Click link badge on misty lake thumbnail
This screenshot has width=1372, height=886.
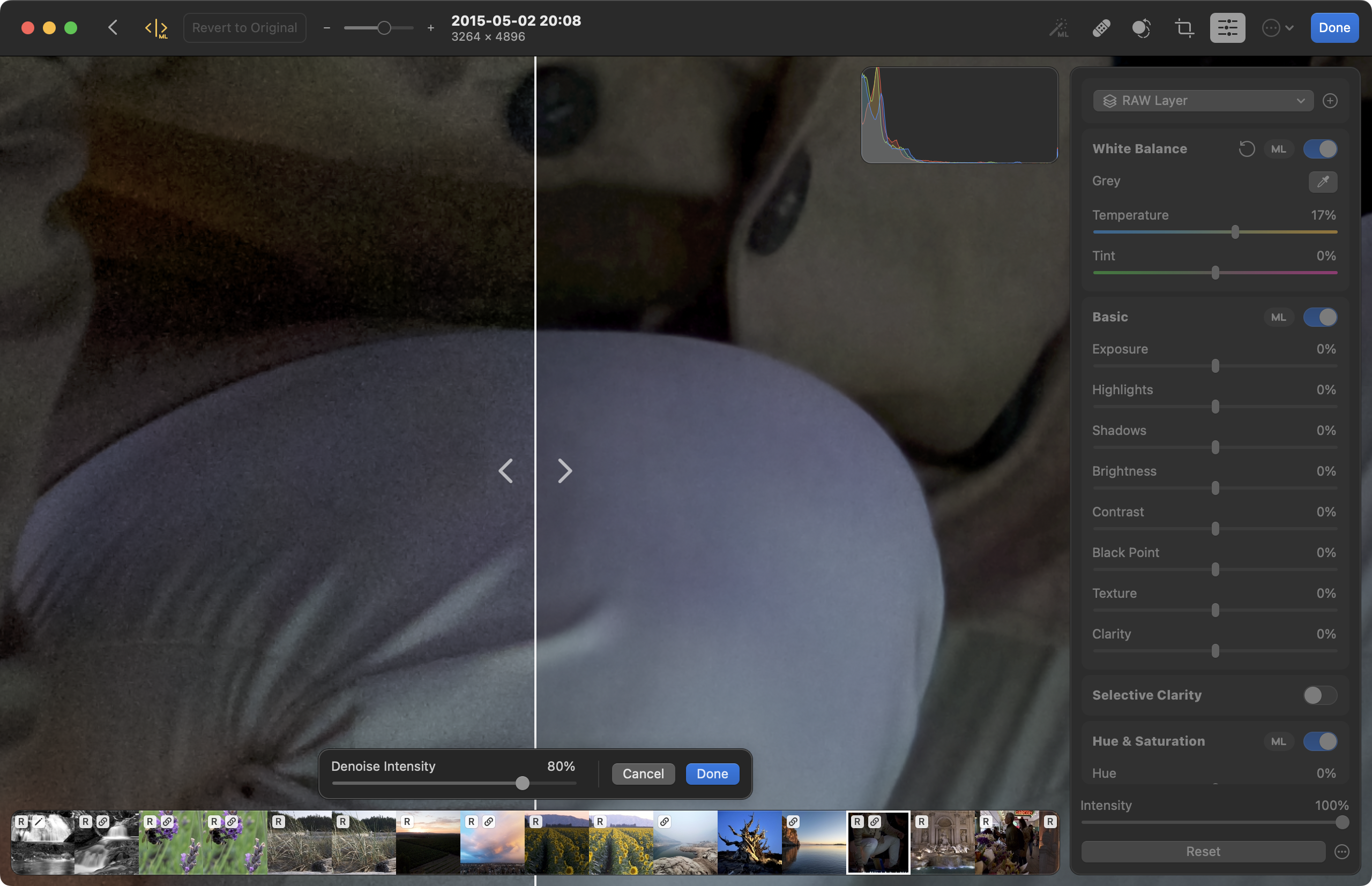click(x=664, y=822)
